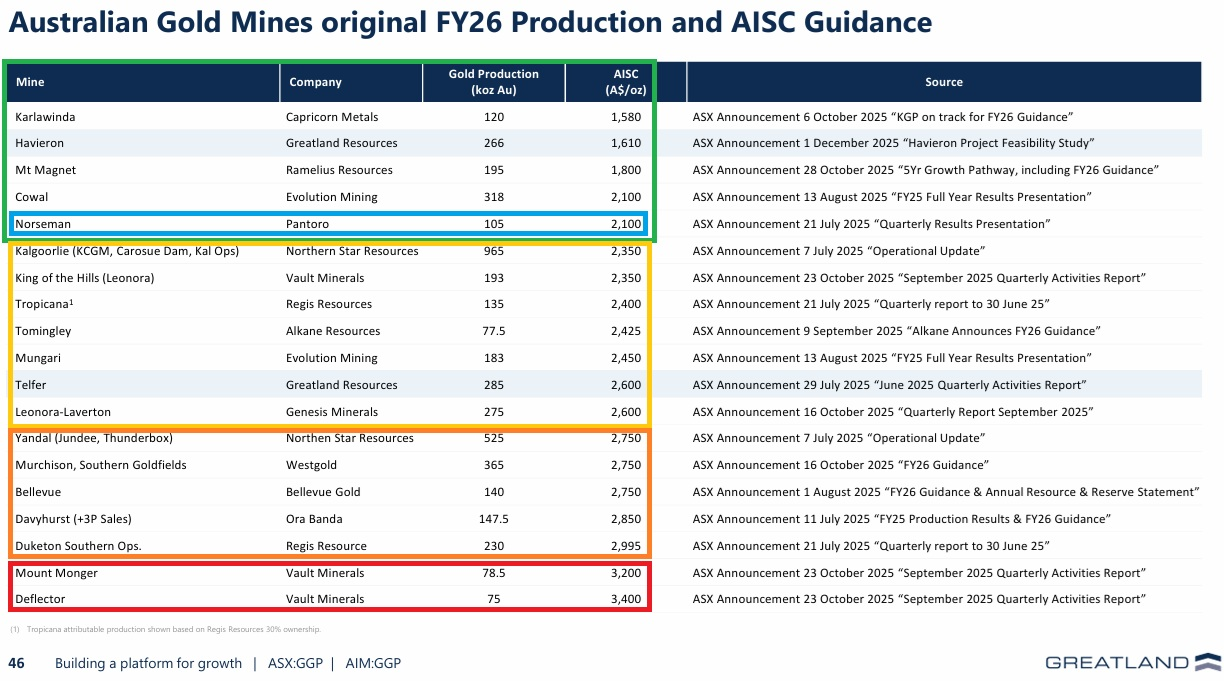Screen dimensions: 1224x681
Task: Click the page number 46
Action: [17, 663]
